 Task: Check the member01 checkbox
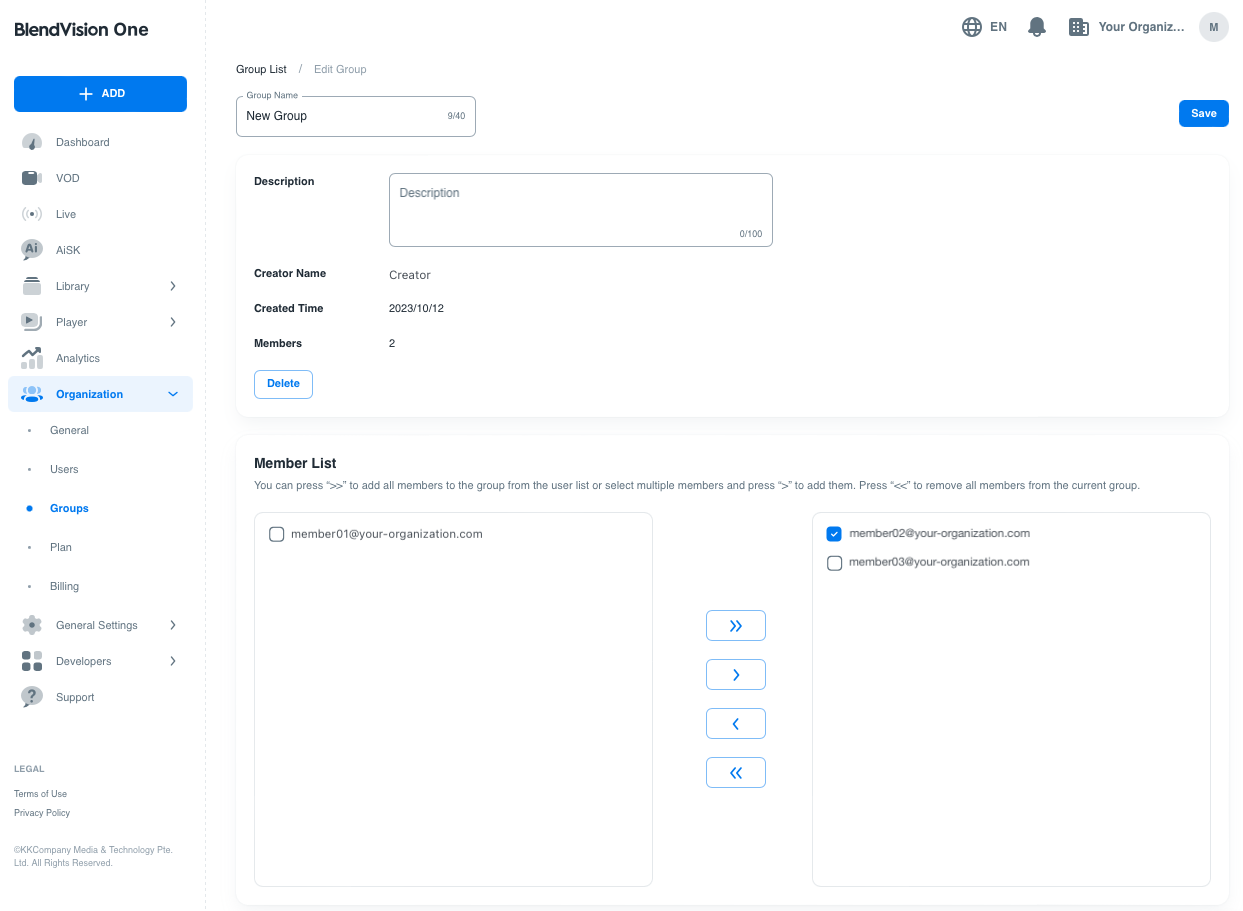(277, 534)
